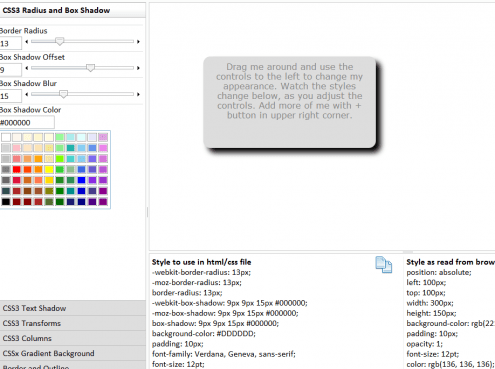Screen dimensions: 495x369
Task: Pick the black color swatch
Action: (x=6, y=201)
